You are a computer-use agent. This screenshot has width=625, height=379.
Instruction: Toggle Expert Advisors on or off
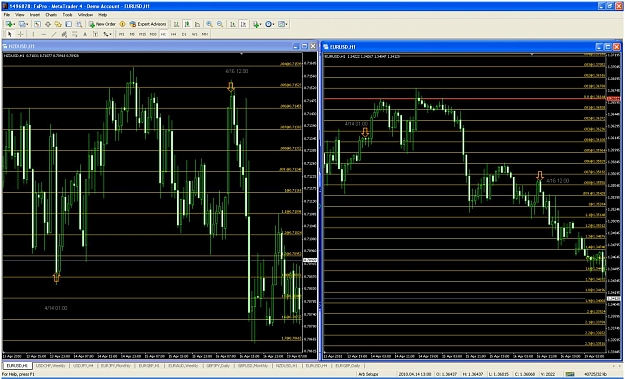tap(148, 24)
